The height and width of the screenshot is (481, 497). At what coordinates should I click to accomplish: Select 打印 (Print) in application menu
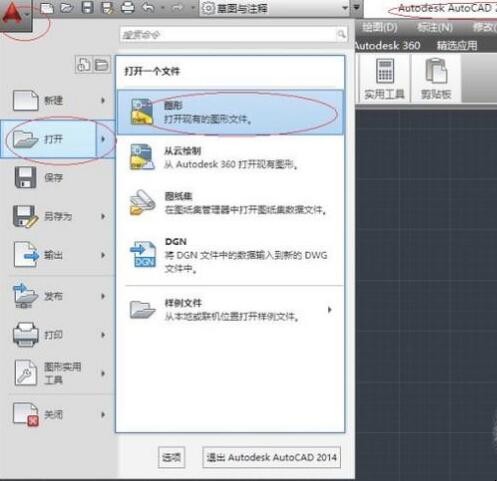[x=57, y=335]
